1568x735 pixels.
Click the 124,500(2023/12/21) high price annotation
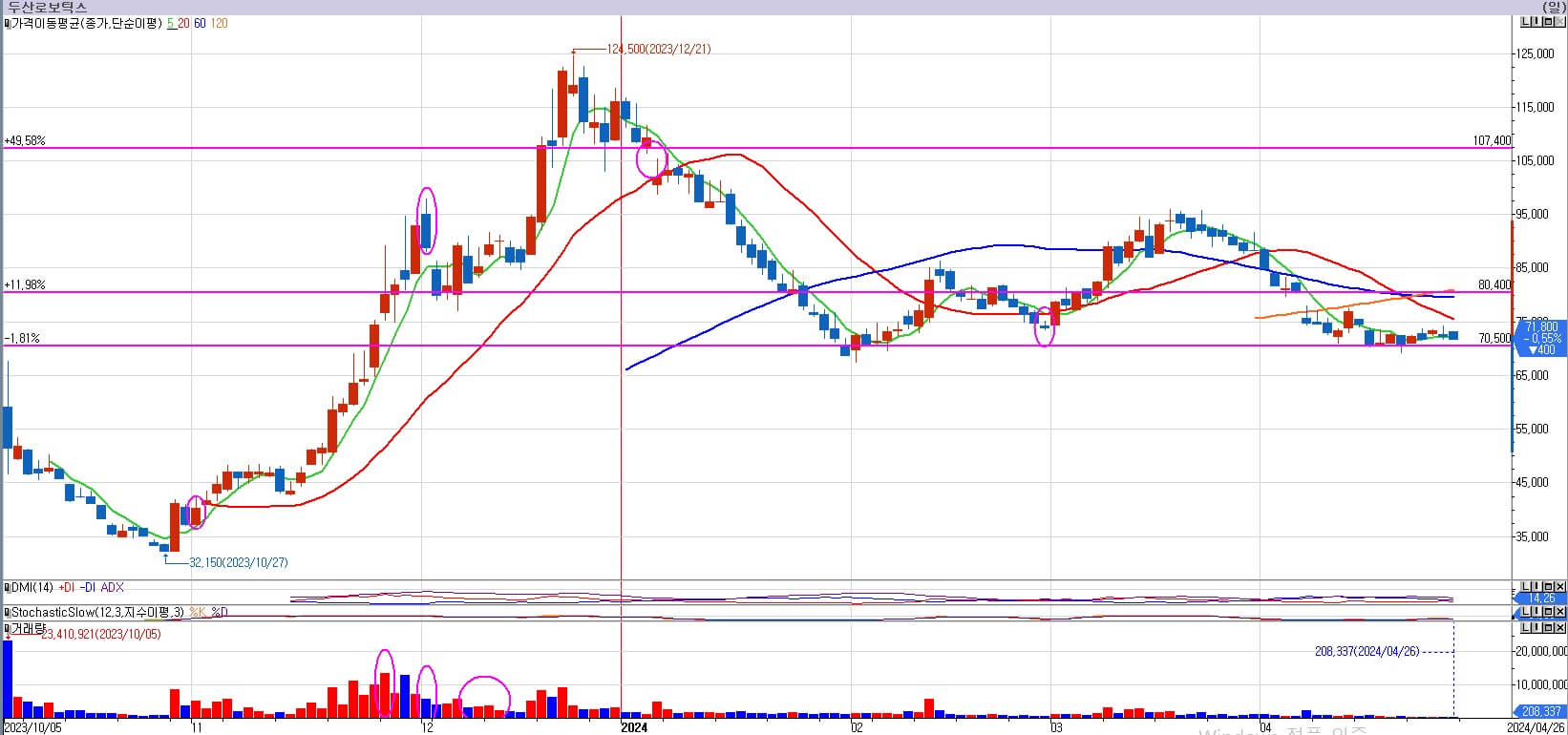tap(659, 49)
